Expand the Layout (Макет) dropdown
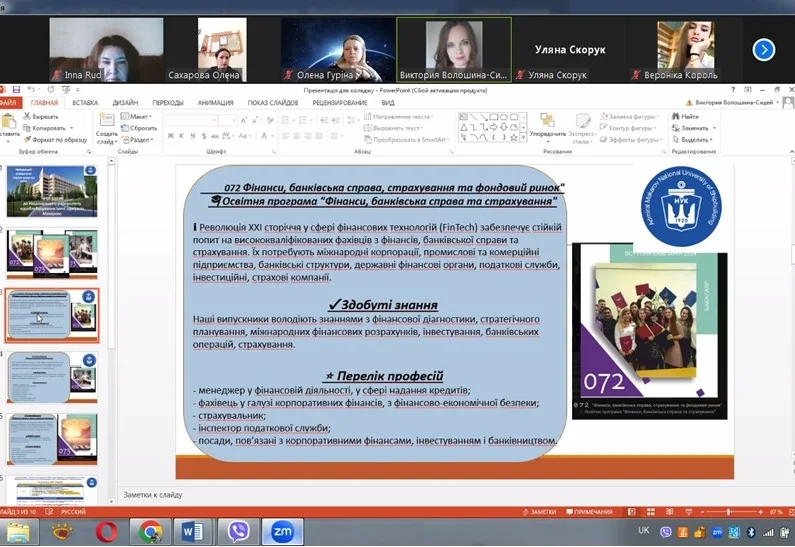 tap(140, 116)
